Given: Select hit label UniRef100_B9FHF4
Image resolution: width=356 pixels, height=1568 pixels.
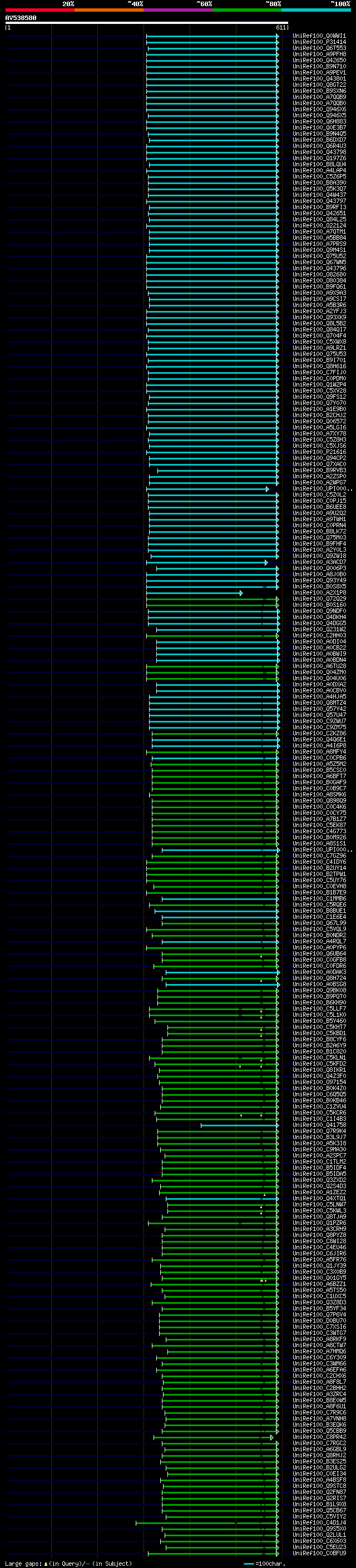Looking at the screenshot, I should [x=319, y=543].
